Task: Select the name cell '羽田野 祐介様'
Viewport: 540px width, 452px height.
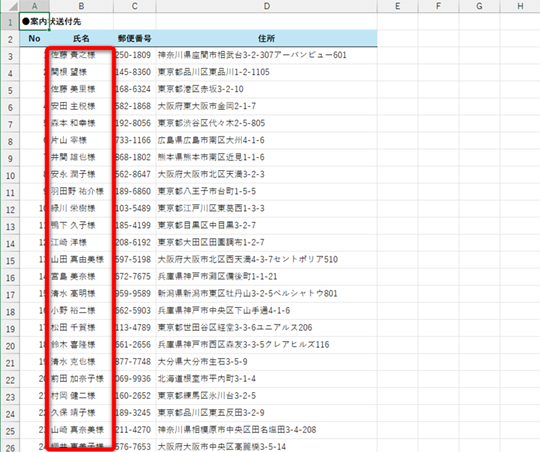Action: pos(81,192)
